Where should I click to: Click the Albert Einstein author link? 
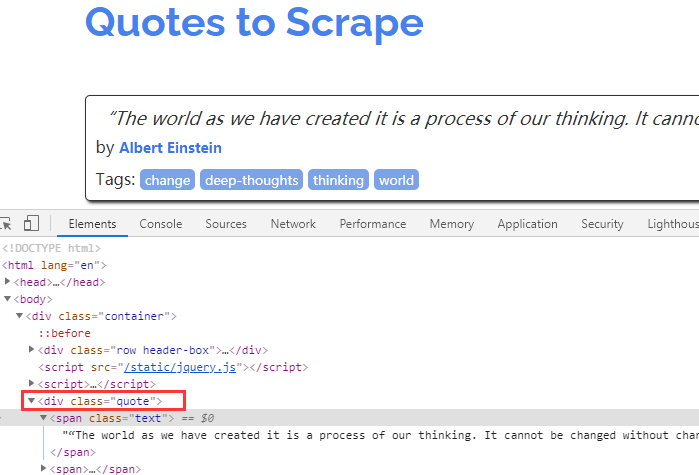pos(170,148)
